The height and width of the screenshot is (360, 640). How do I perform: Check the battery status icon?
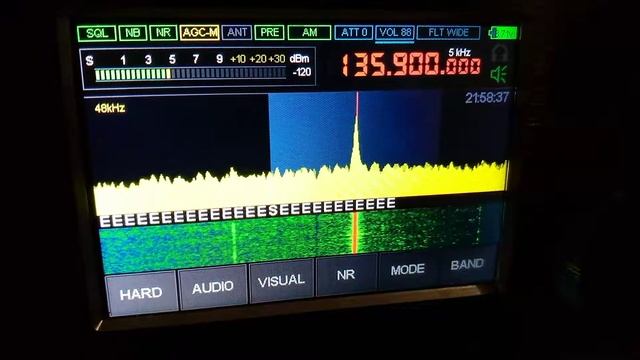(x=503, y=33)
